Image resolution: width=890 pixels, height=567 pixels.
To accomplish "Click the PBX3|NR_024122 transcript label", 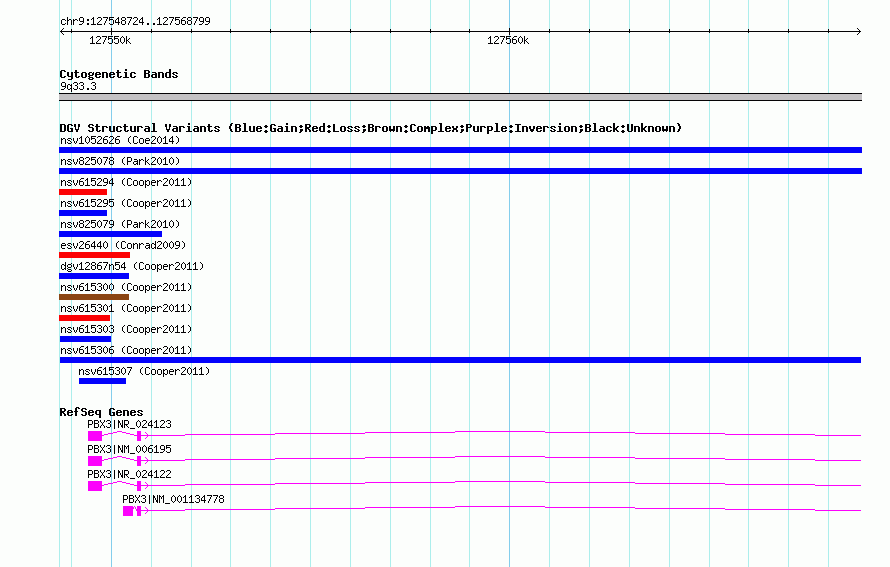I will (x=129, y=474).
